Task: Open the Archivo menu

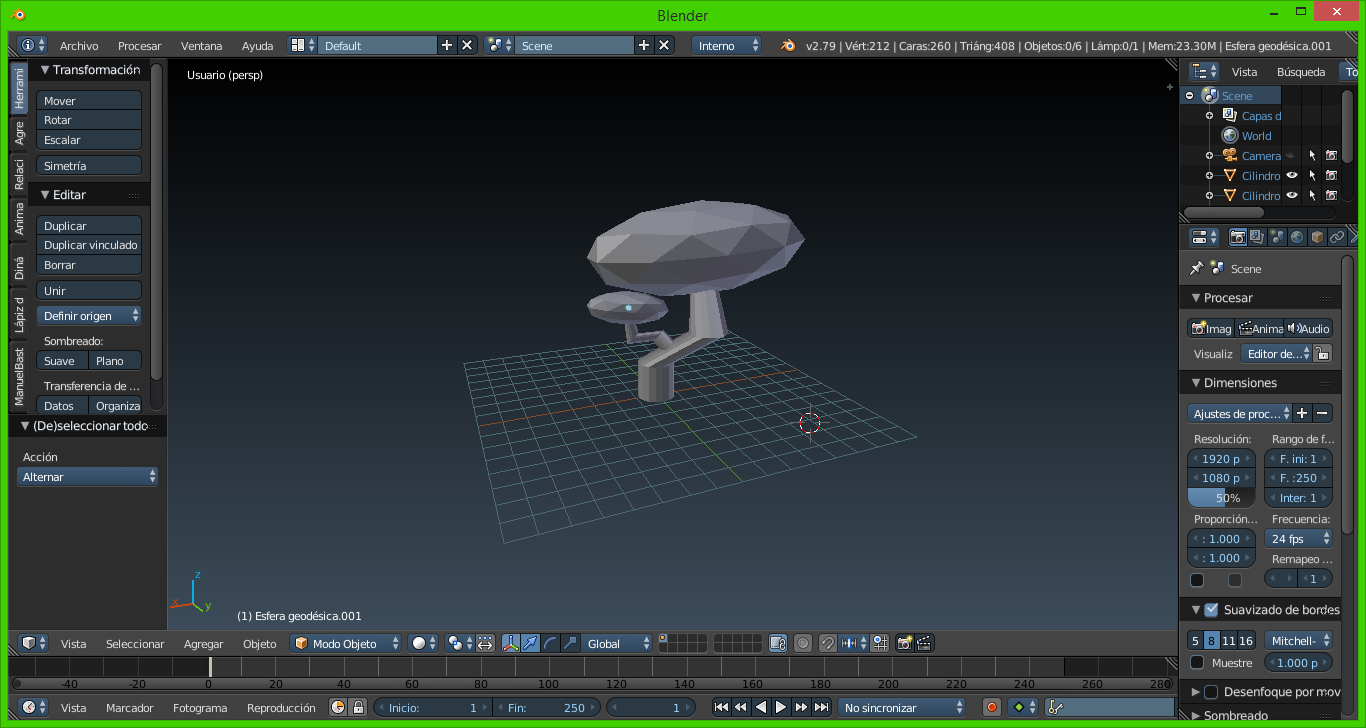Action: pos(79,46)
